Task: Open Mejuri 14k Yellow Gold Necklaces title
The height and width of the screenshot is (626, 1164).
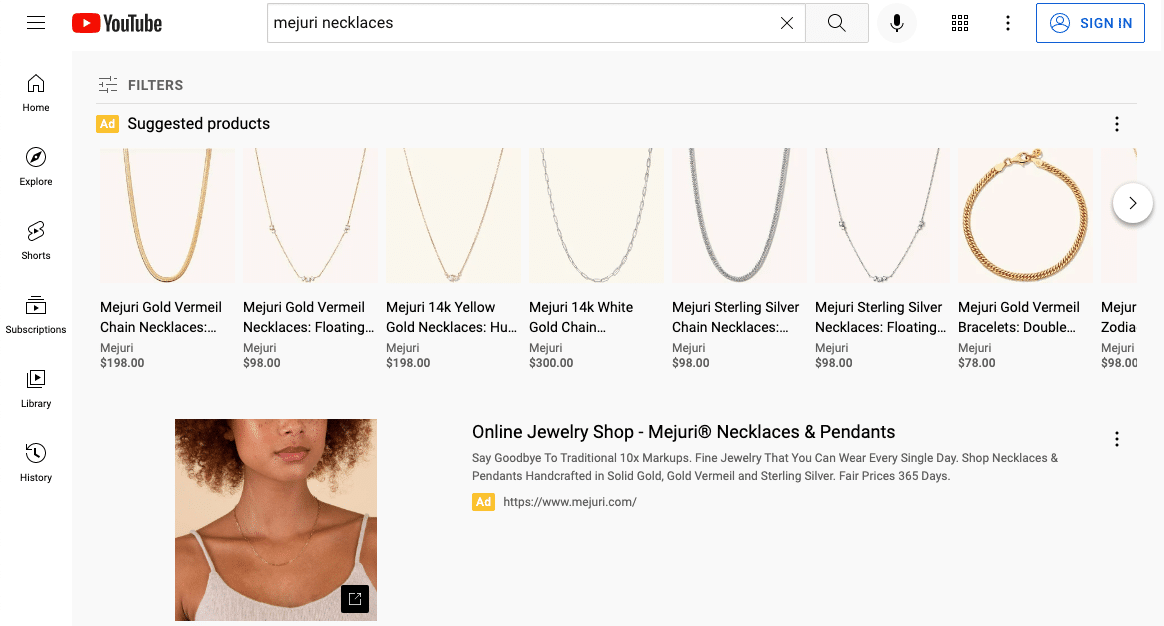Action: click(451, 317)
